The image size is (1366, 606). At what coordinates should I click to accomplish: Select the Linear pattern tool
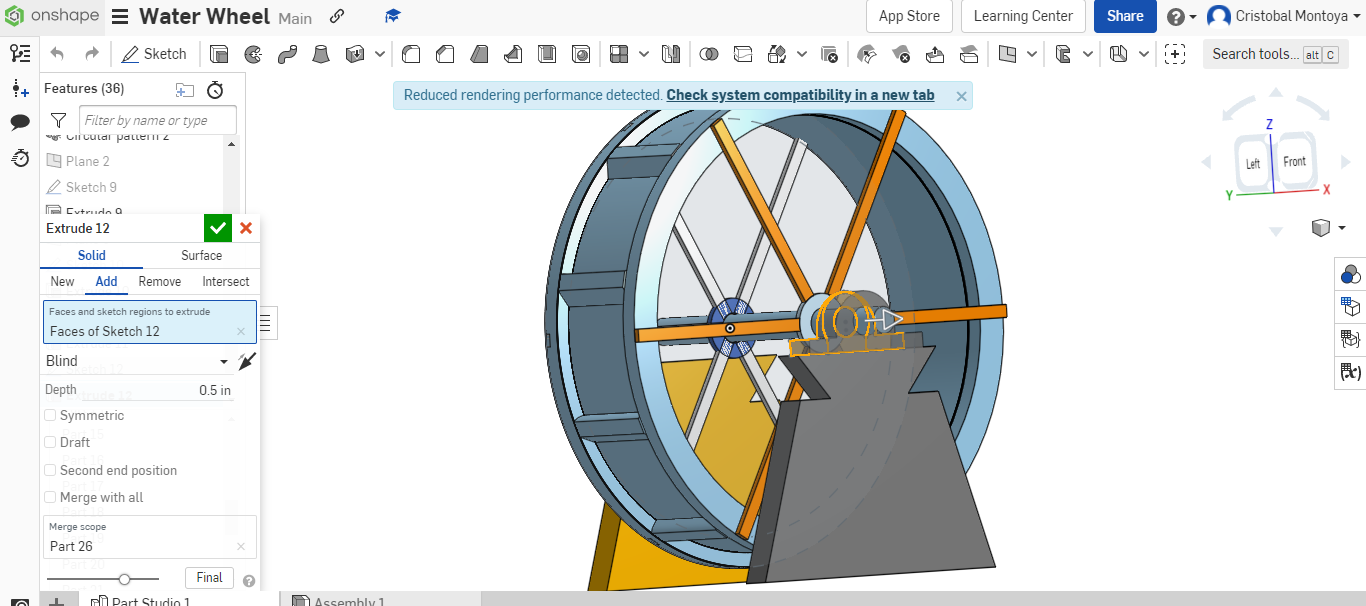tap(619, 54)
